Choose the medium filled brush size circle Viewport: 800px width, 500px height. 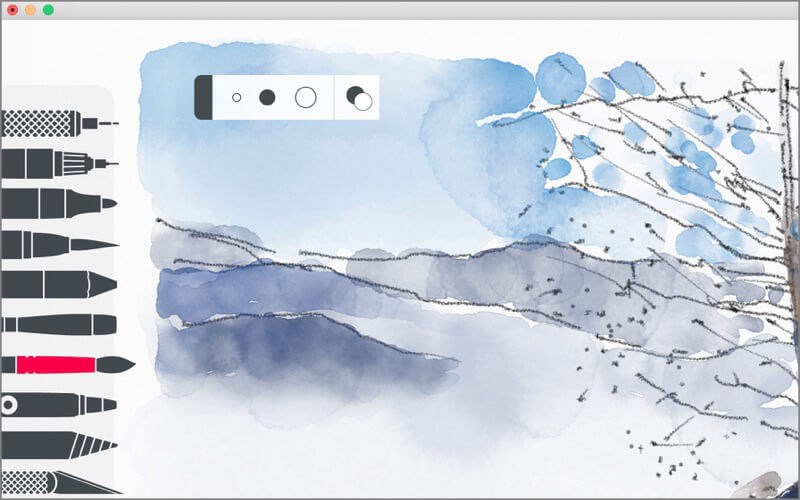click(x=267, y=97)
